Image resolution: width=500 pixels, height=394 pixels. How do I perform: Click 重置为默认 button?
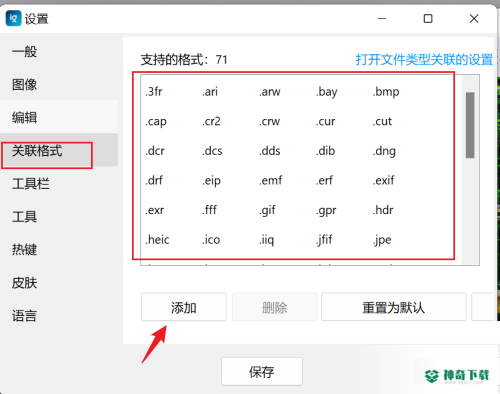[x=394, y=307]
